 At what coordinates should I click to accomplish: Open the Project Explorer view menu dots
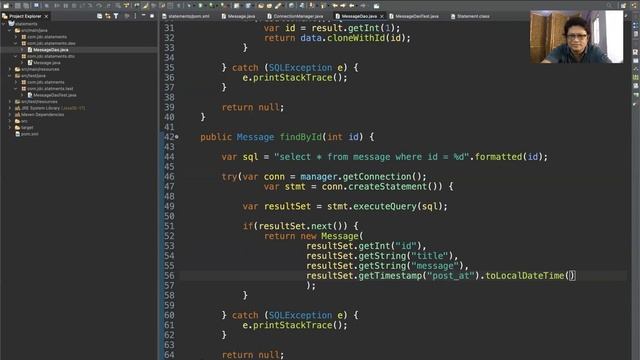[135, 16]
